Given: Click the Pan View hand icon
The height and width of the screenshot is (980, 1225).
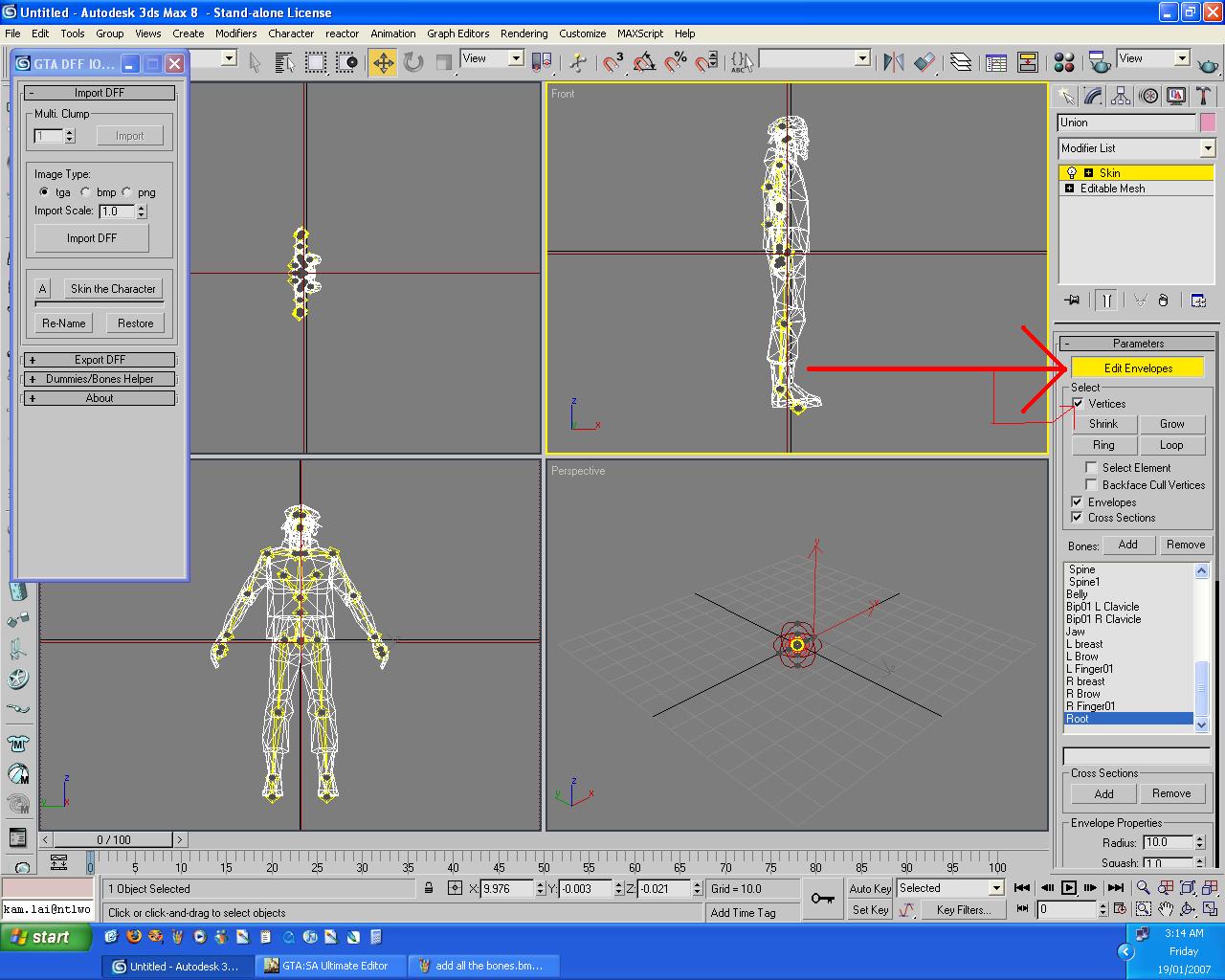Looking at the screenshot, I should tap(1165, 909).
